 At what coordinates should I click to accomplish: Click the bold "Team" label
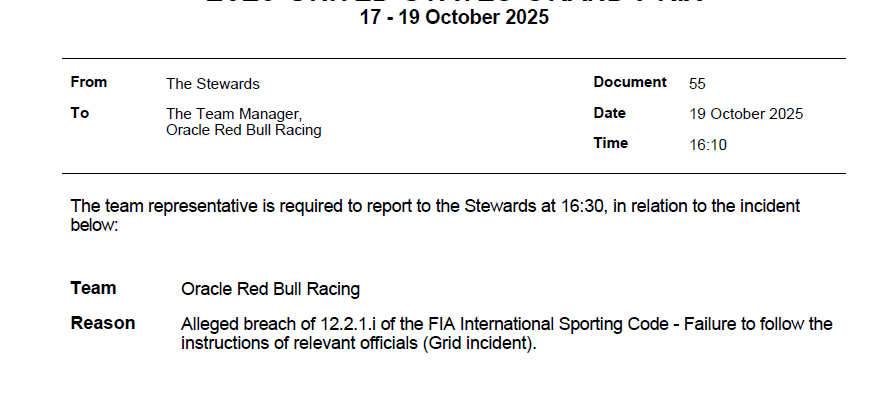93,288
